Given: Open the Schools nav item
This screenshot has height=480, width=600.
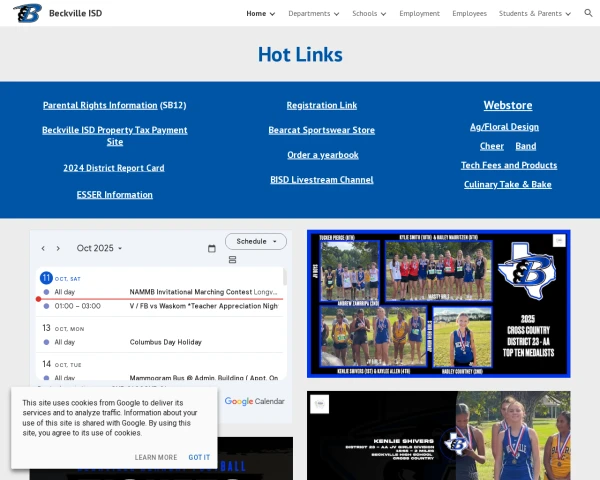Looking at the screenshot, I should (x=365, y=13).
